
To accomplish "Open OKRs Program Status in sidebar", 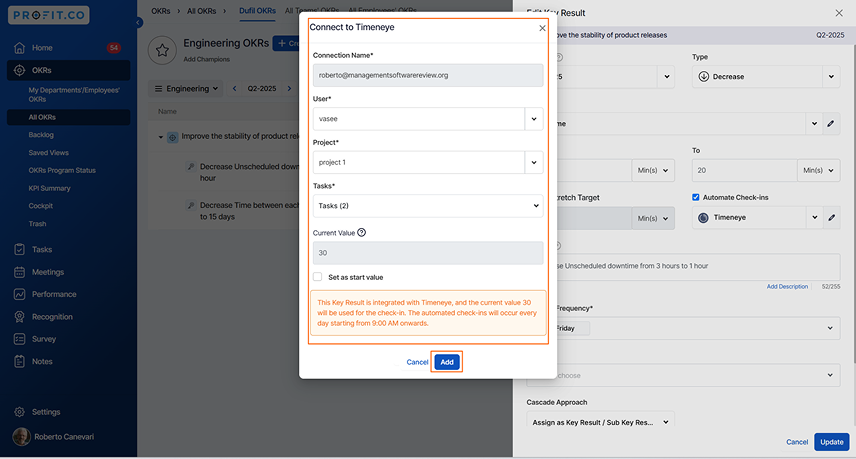I will 62,170.
